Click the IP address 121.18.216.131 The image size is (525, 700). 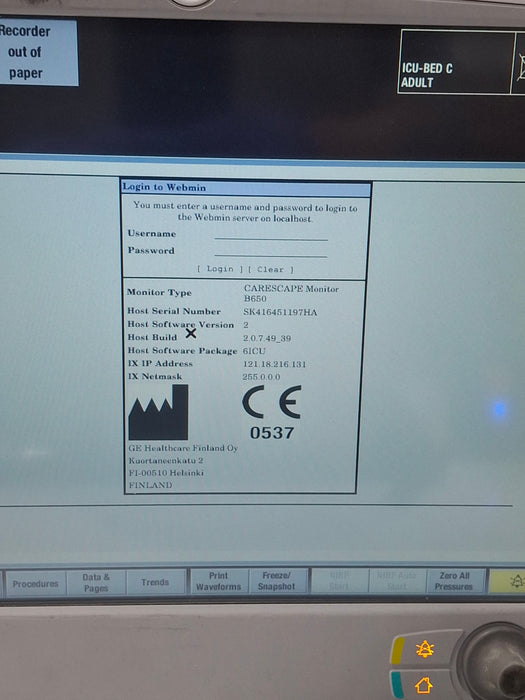click(x=275, y=364)
